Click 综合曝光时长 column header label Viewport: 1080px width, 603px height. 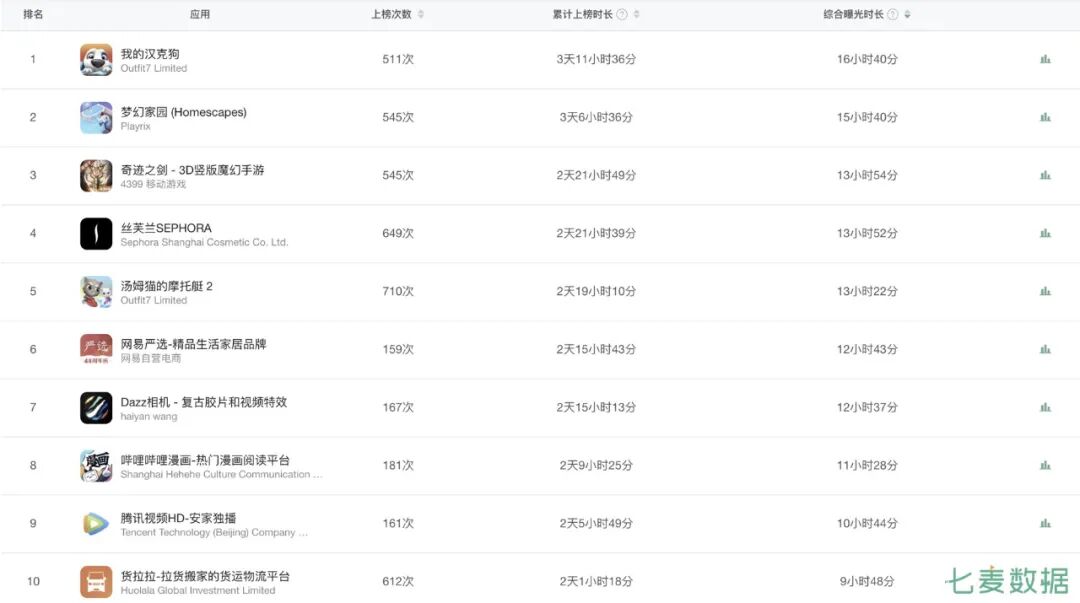click(x=853, y=14)
